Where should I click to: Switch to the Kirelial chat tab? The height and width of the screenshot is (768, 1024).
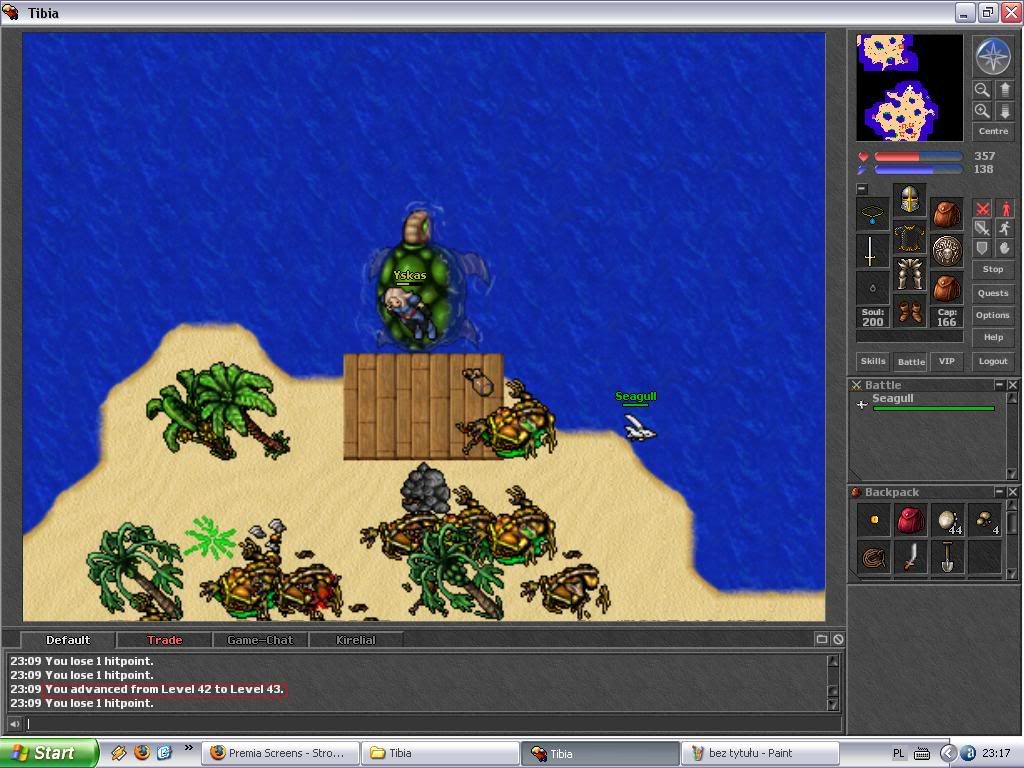click(x=356, y=640)
